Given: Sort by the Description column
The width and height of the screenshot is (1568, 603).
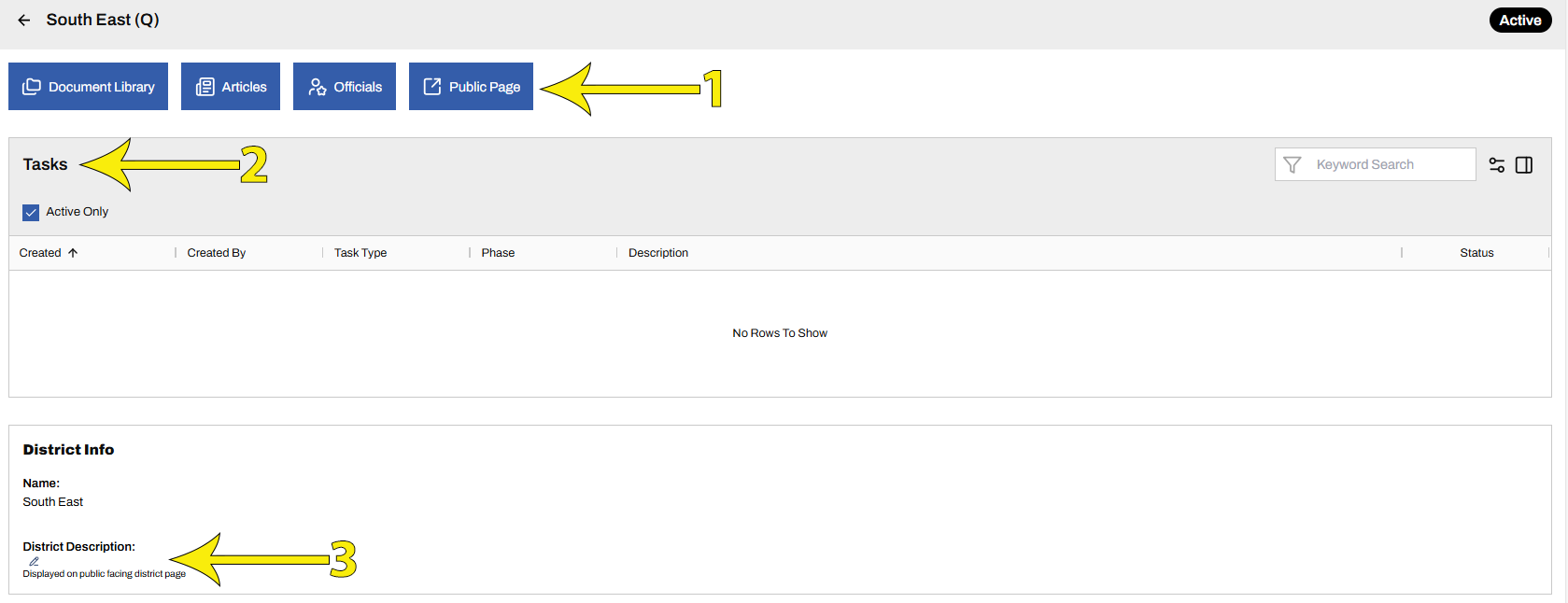Looking at the screenshot, I should tap(658, 253).
